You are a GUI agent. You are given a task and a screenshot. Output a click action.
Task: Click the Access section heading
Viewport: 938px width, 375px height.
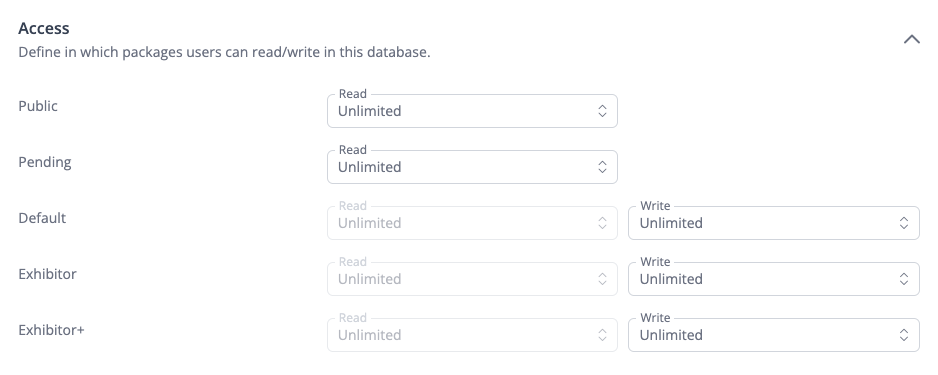(x=44, y=28)
